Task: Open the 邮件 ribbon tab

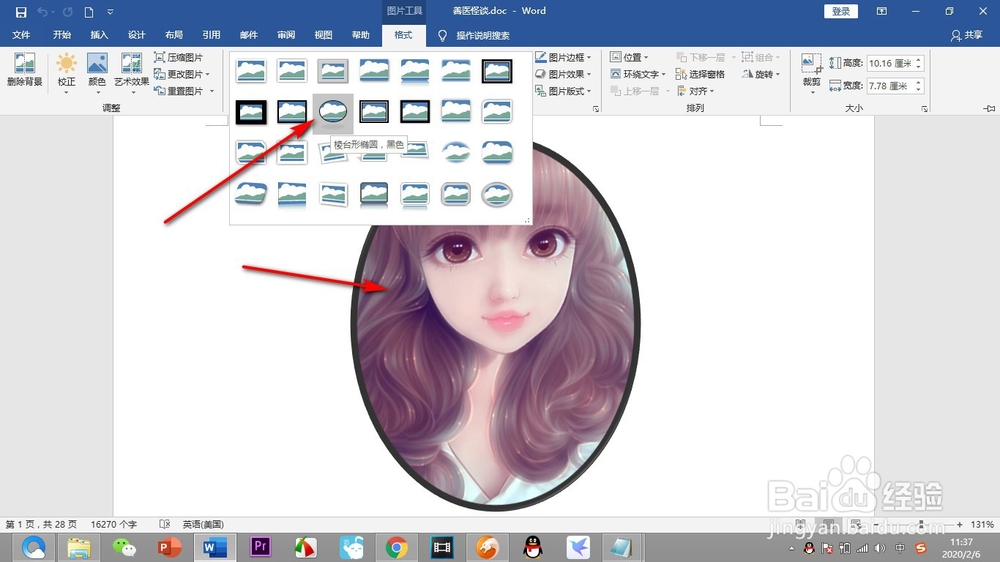Action: [x=249, y=35]
